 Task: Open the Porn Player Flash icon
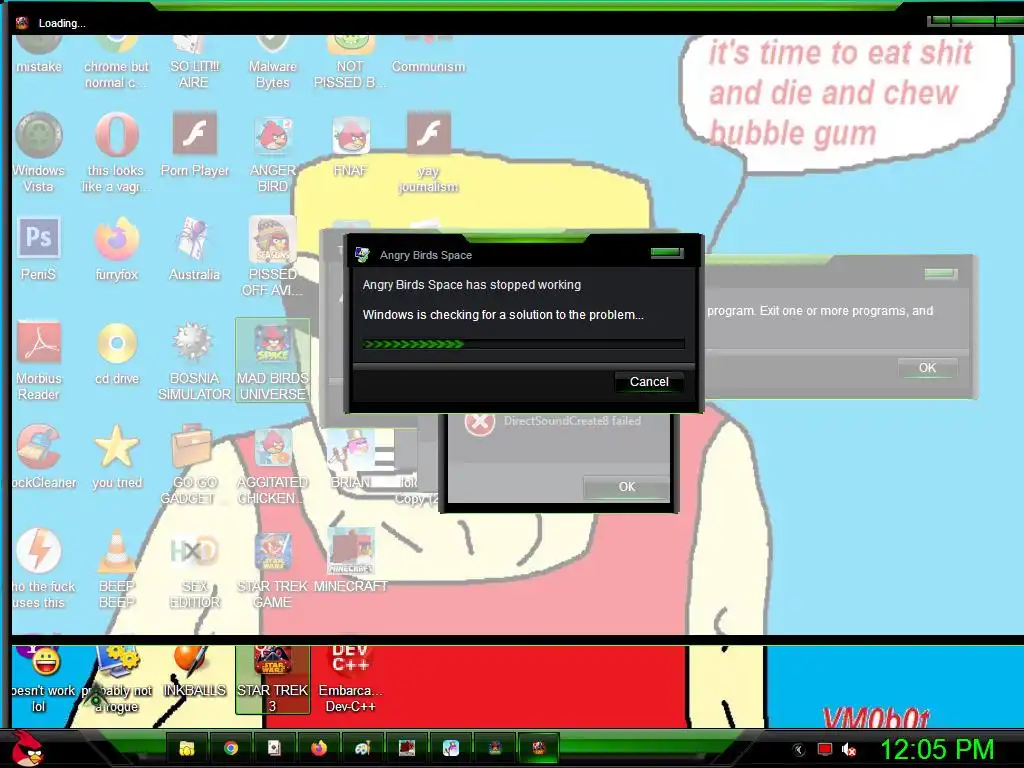[195, 145]
